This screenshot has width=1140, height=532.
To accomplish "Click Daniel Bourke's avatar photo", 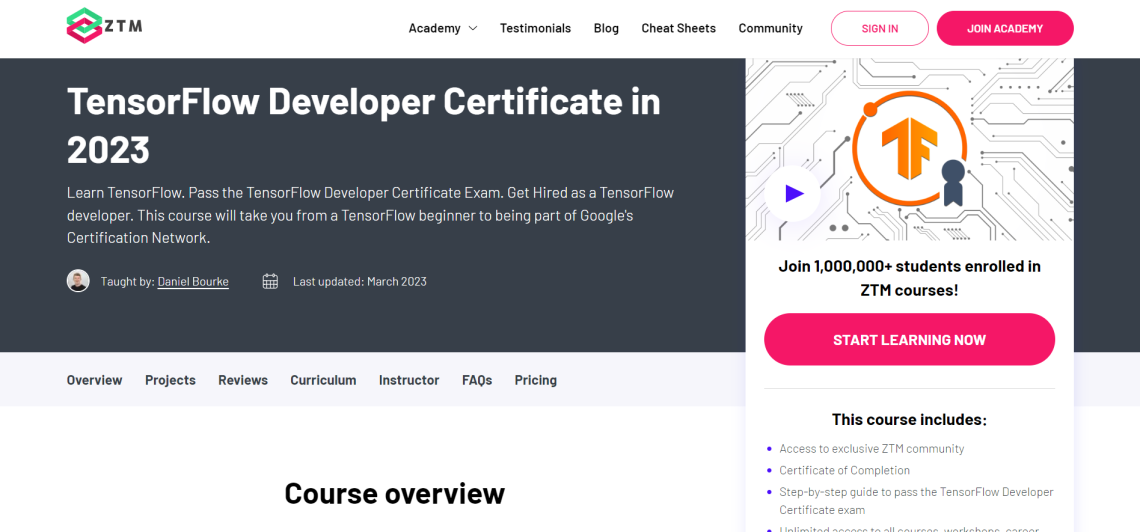I will (78, 281).
